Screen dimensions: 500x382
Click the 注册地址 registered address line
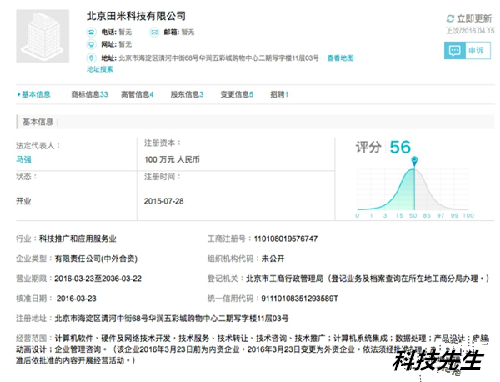click(152, 318)
